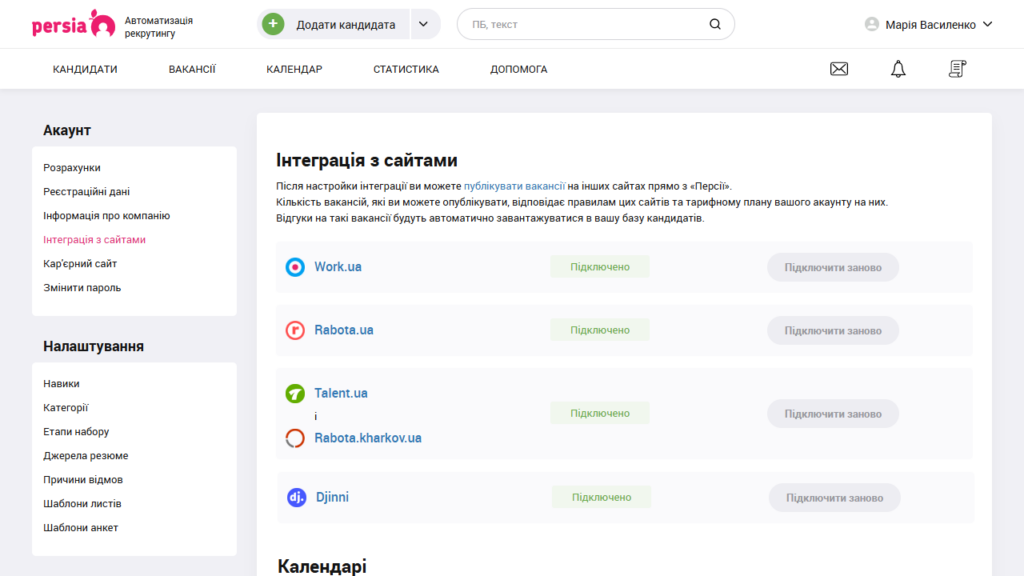The width and height of the screenshot is (1024, 576).
Task: Open the Допомога menu
Action: click(x=519, y=69)
